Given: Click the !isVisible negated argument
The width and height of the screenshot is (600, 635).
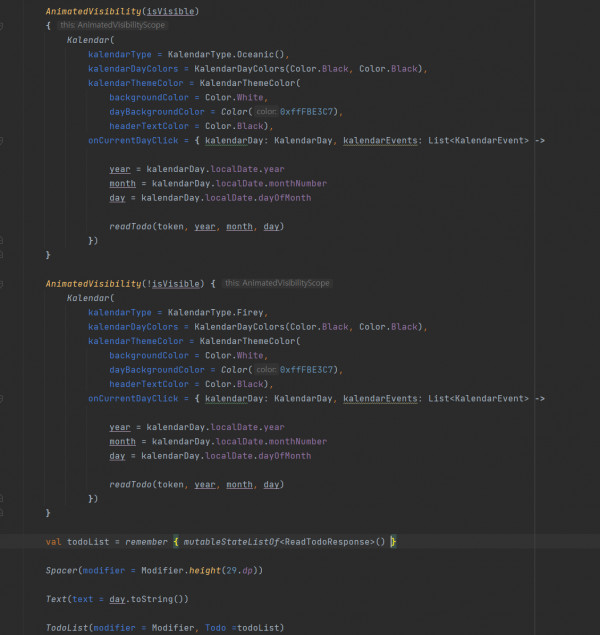Looking at the screenshot, I should pos(173,283).
